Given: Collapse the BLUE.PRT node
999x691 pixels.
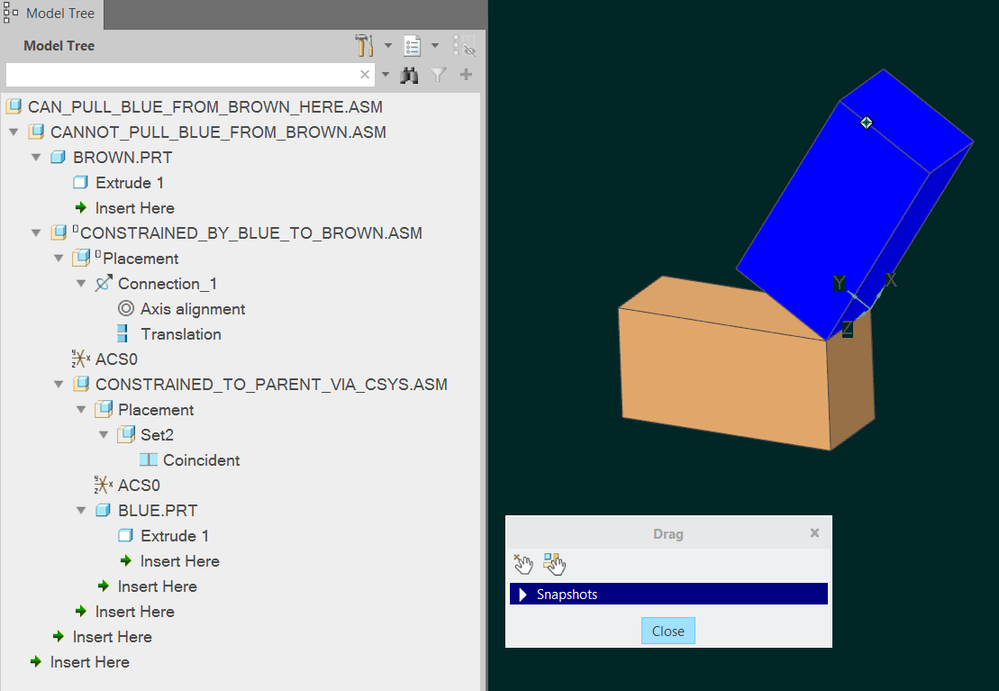Looking at the screenshot, I should click(x=81, y=511).
